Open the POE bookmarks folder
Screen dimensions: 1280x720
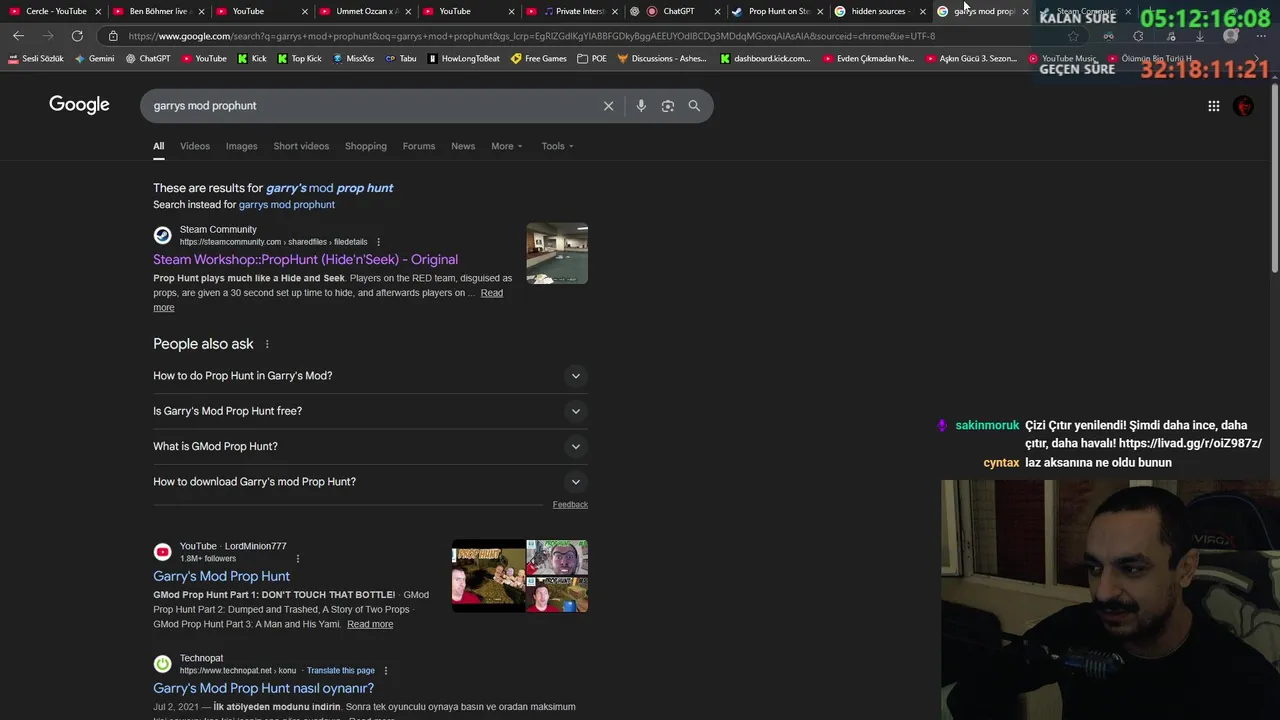(x=592, y=58)
